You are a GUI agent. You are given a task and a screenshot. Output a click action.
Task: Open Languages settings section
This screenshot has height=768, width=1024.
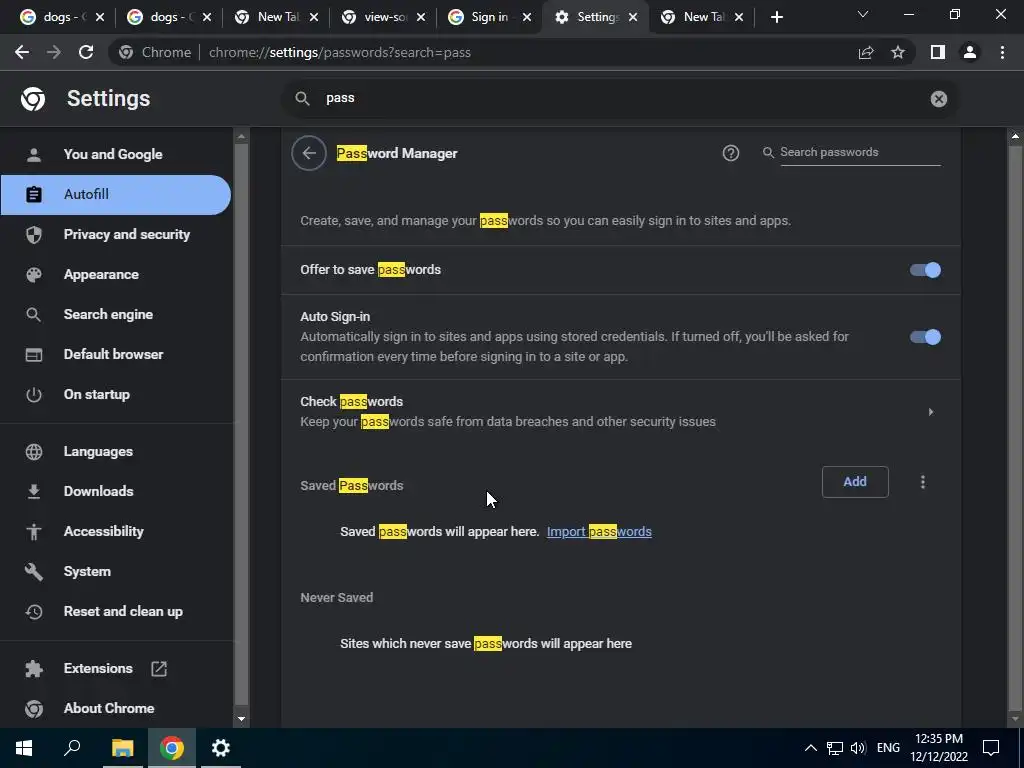[116, 451]
